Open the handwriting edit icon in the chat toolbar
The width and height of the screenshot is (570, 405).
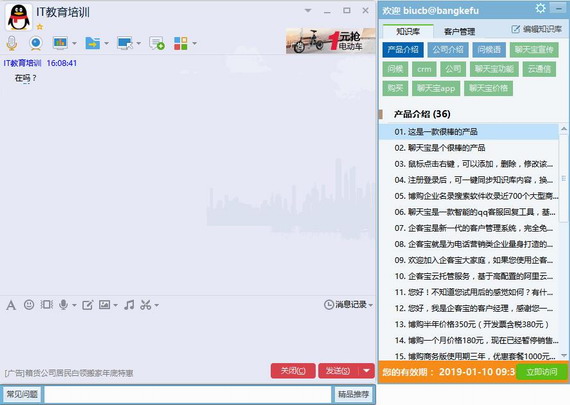coord(88,305)
